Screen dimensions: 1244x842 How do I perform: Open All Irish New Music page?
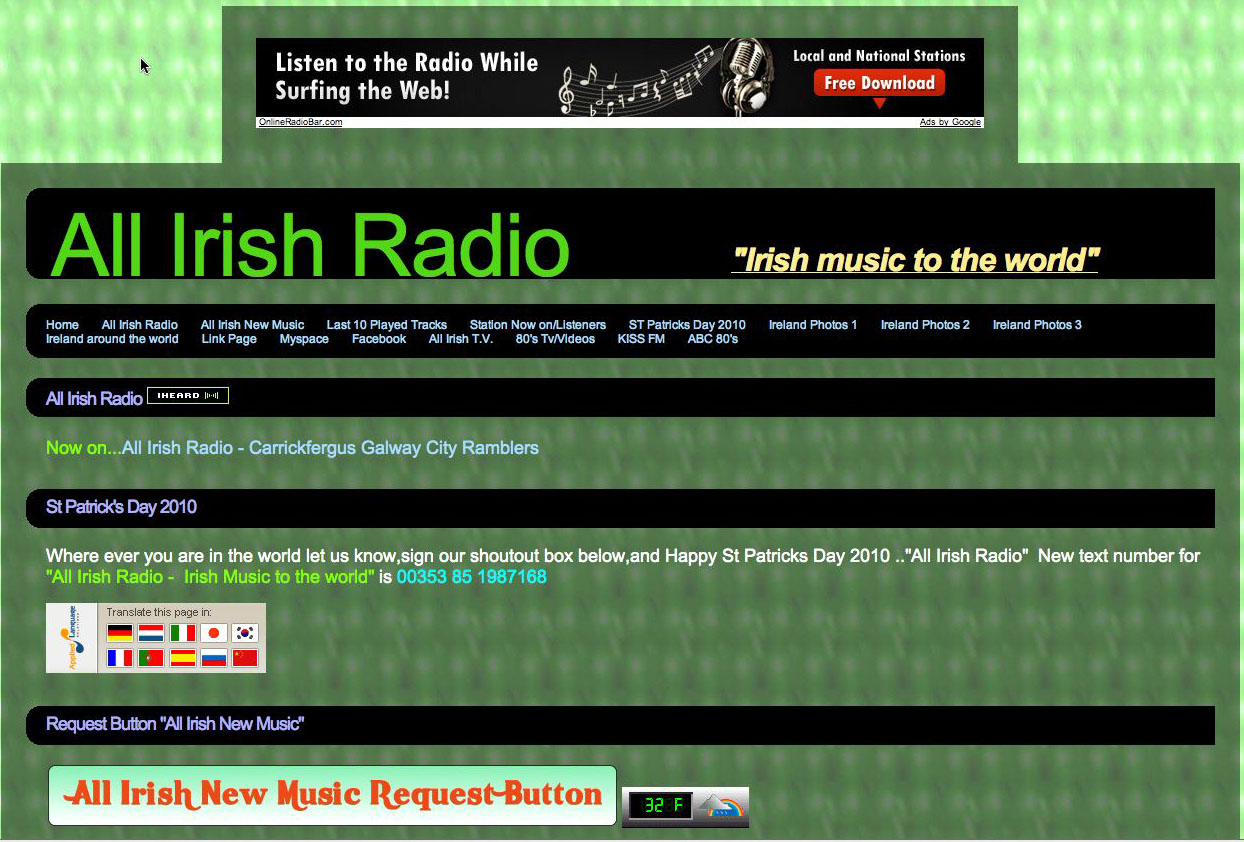(252, 325)
